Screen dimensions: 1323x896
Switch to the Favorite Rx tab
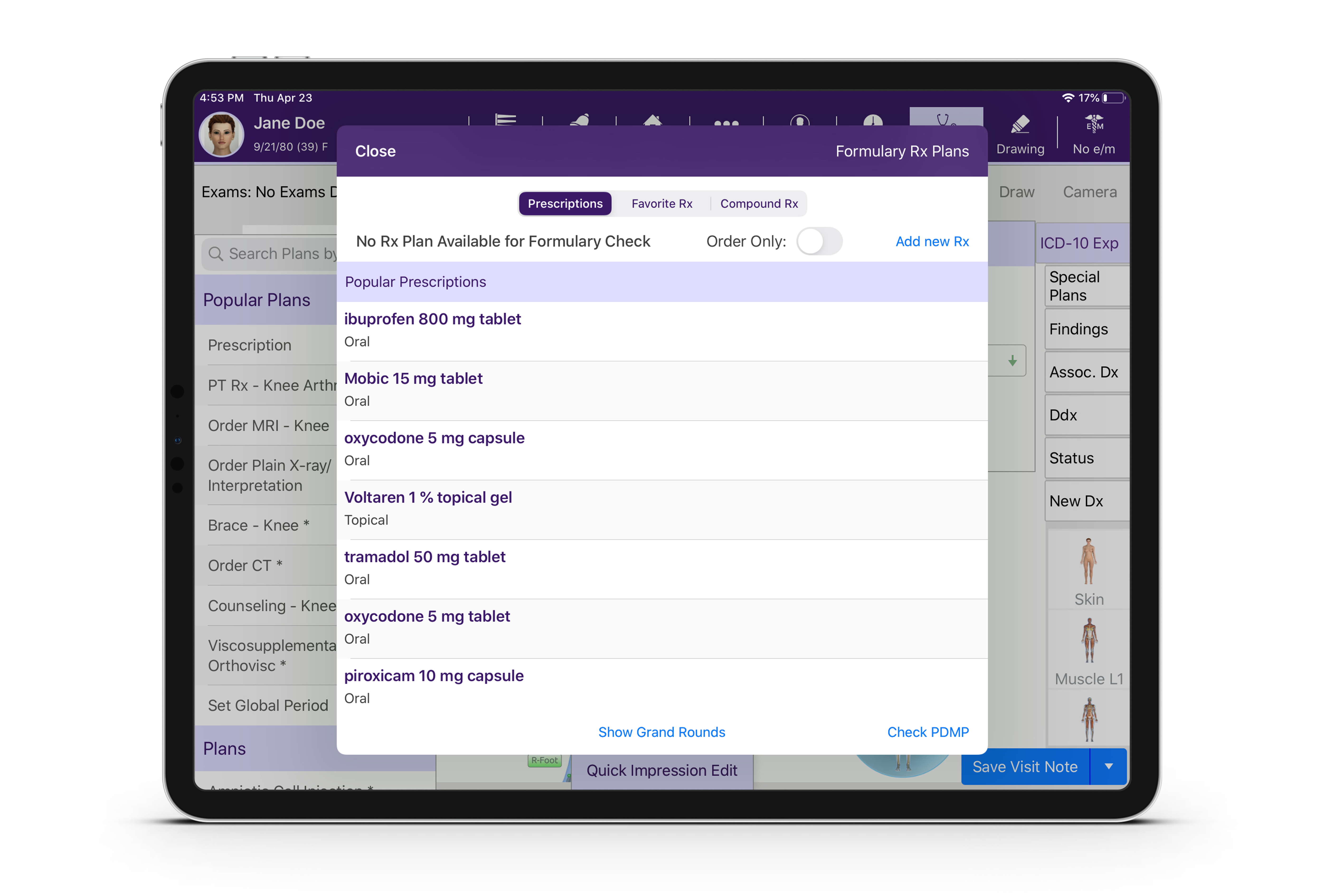[x=661, y=204]
